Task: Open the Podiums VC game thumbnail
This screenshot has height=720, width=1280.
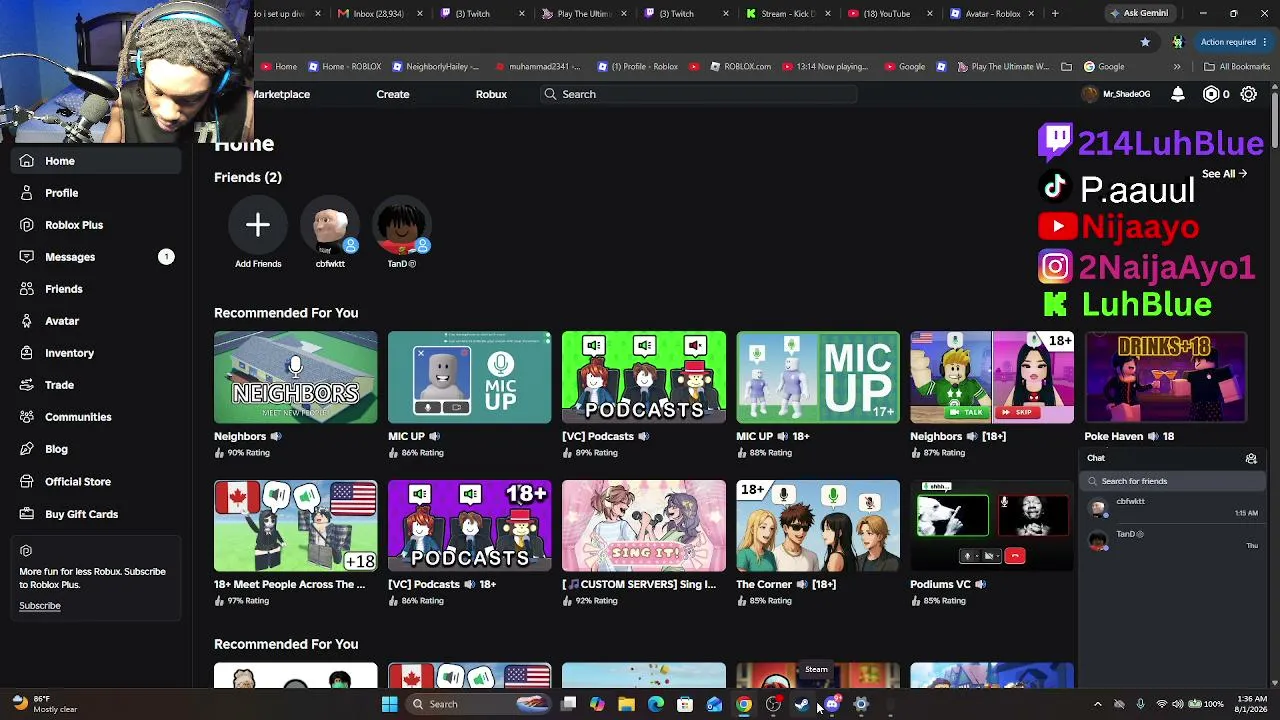Action: [992, 526]
